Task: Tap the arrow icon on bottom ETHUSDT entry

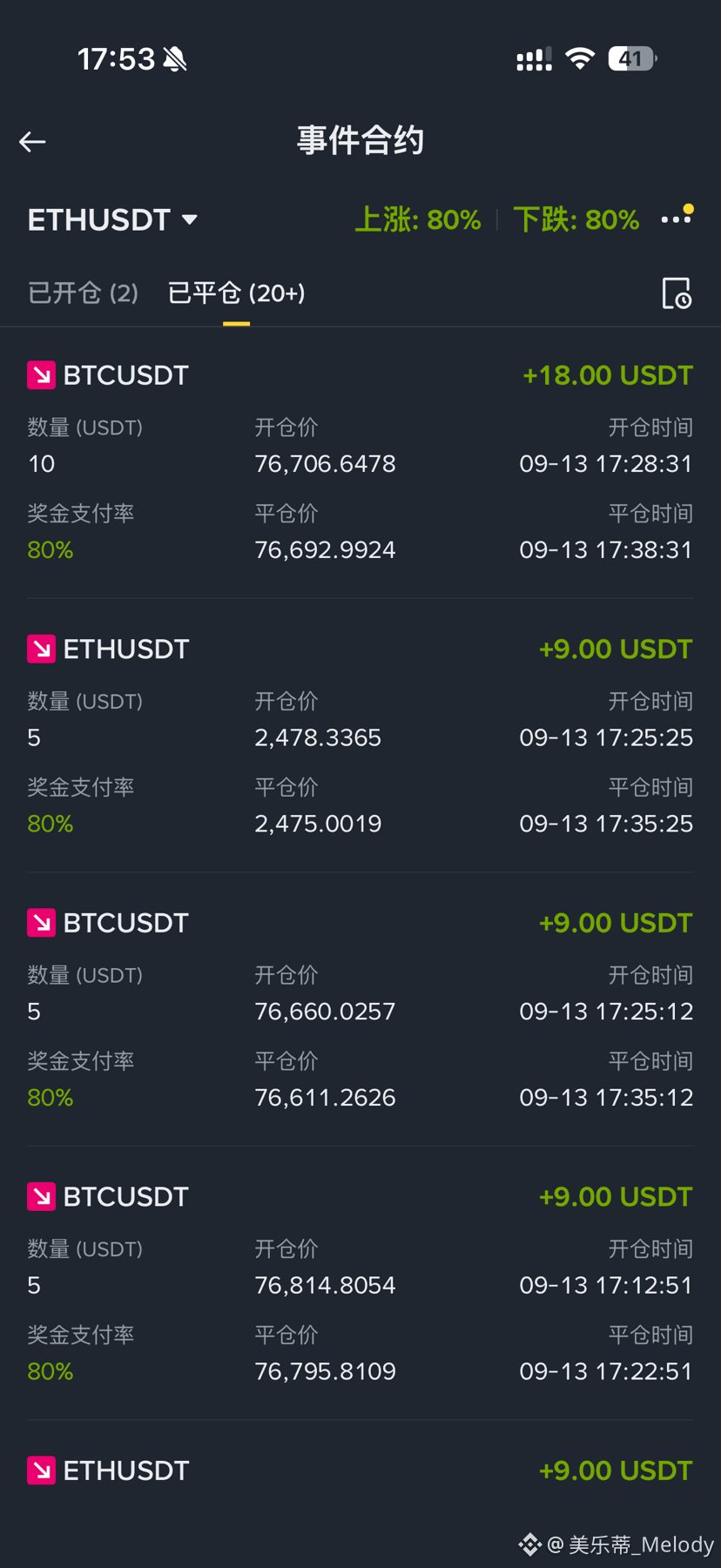Action: (x=41, y=1470)
